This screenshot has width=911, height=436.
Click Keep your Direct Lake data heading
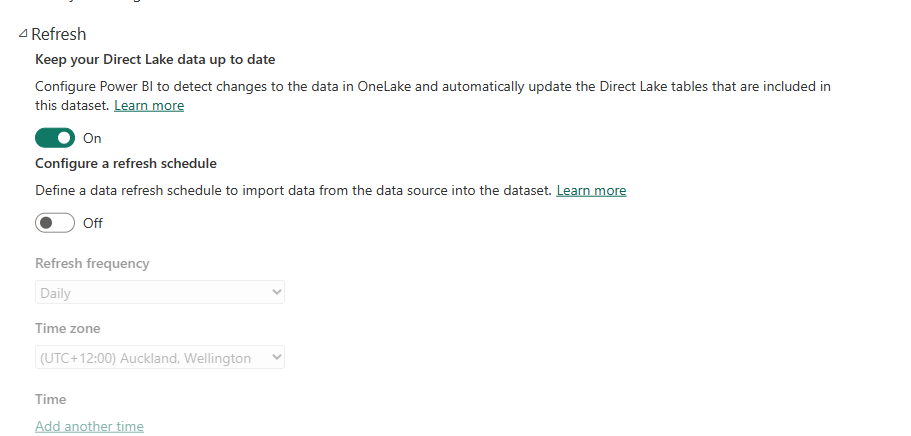[x=155, y=60]
